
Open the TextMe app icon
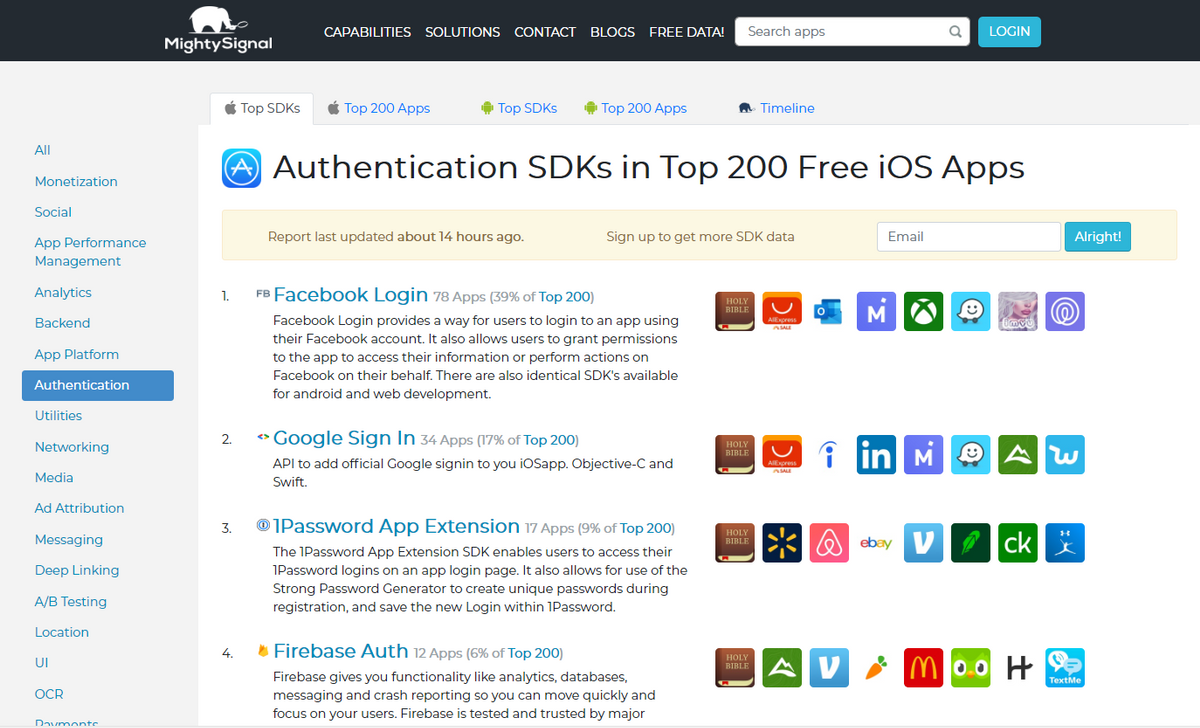[x=1065, y=668]
